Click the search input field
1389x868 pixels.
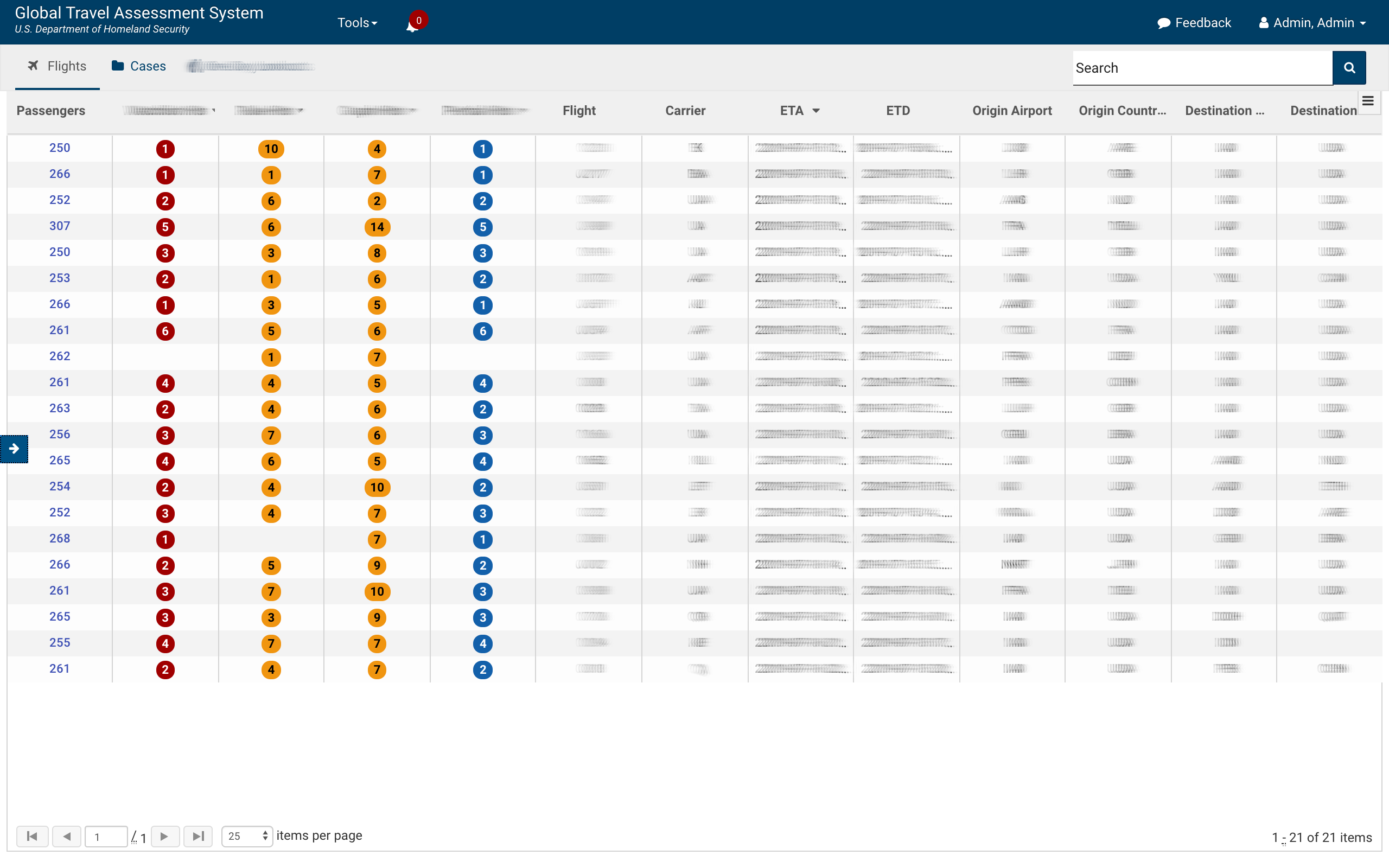[1201, 68]
